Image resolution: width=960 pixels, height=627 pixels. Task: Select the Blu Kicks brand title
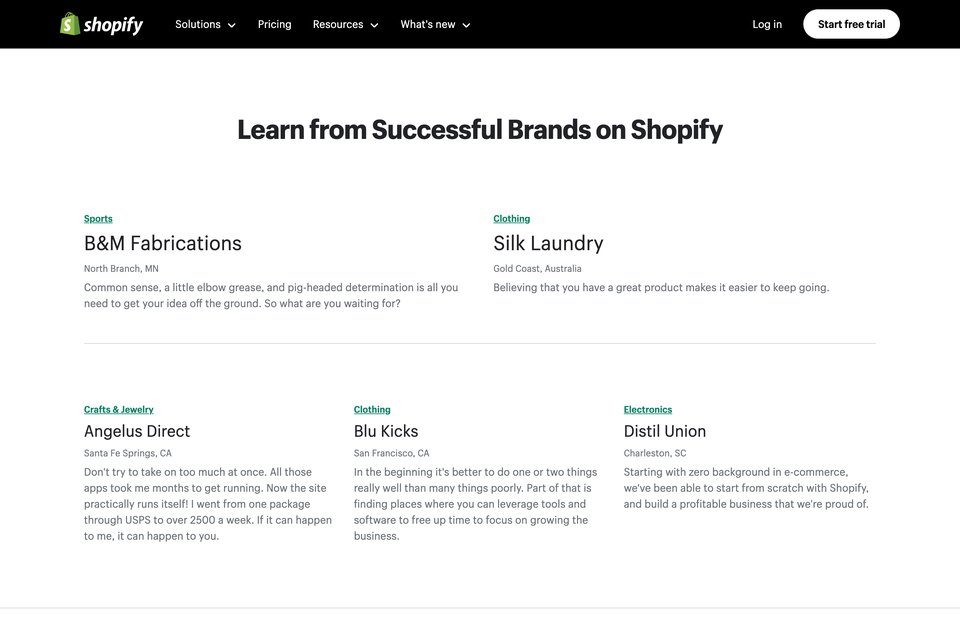point(386,431)
